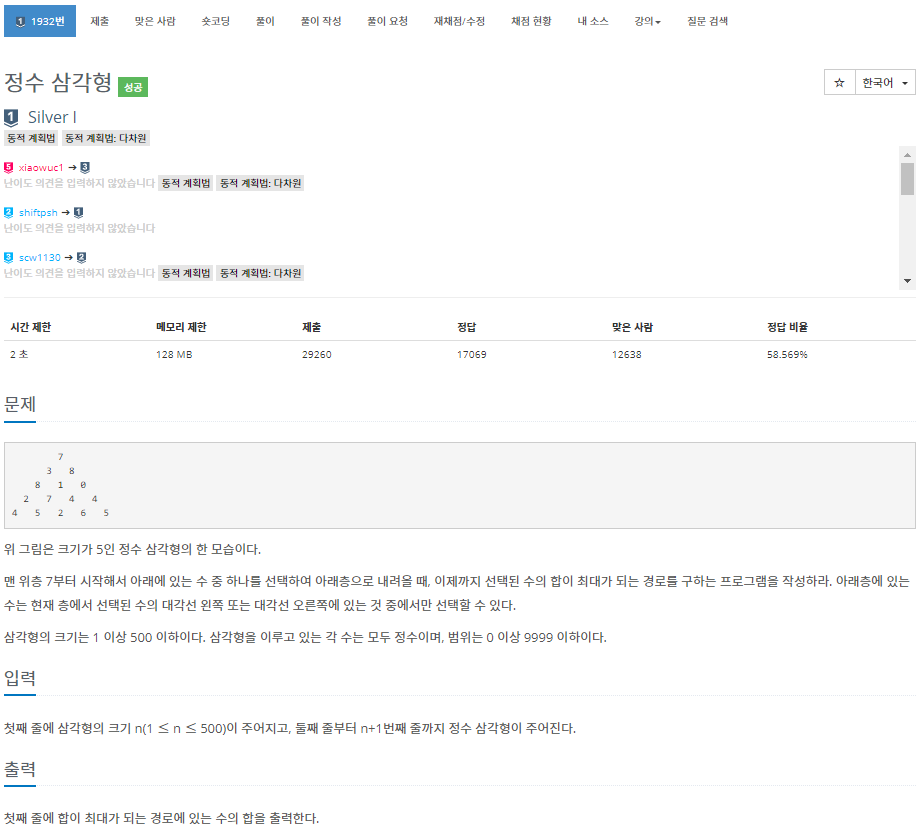The image size is (924, 837).
Task: Click the voted tier icon after scw1130's arrow
Action: (x=82, y=258)
